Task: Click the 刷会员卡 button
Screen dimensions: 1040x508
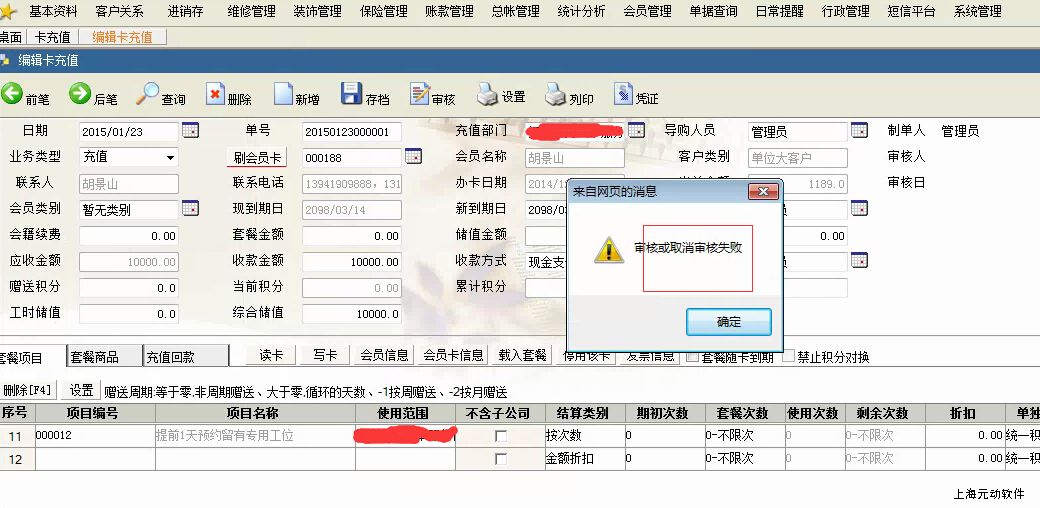Action: pyautogui.click(x=259, y=158)
